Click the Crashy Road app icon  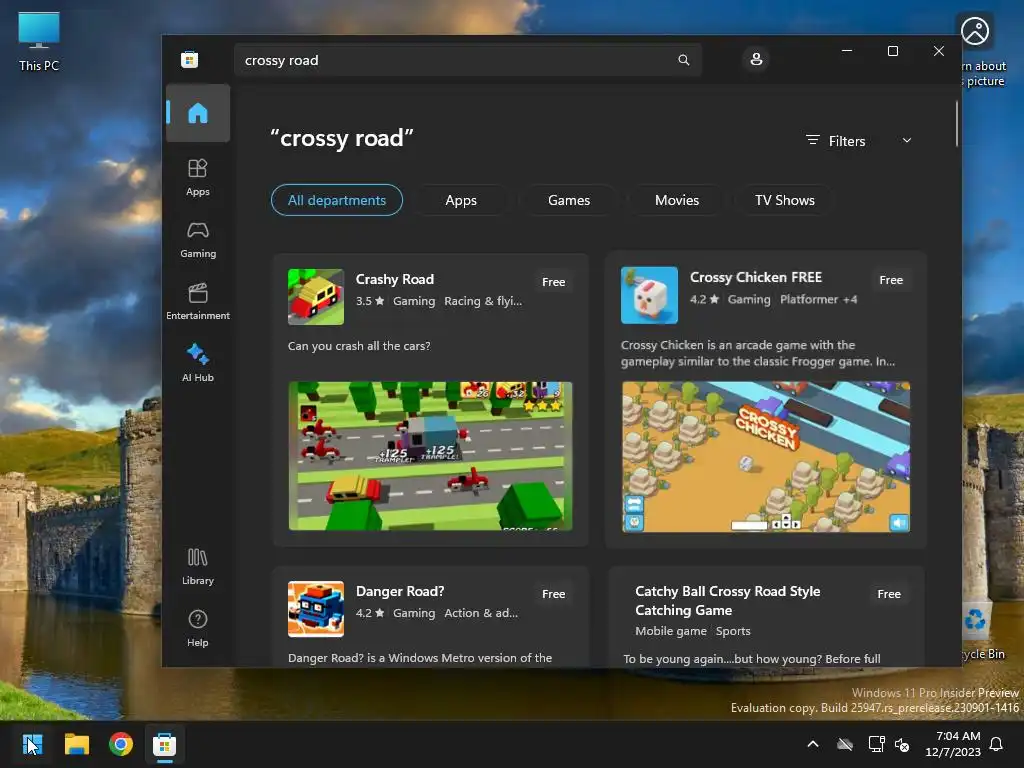(x=316, y=296)
